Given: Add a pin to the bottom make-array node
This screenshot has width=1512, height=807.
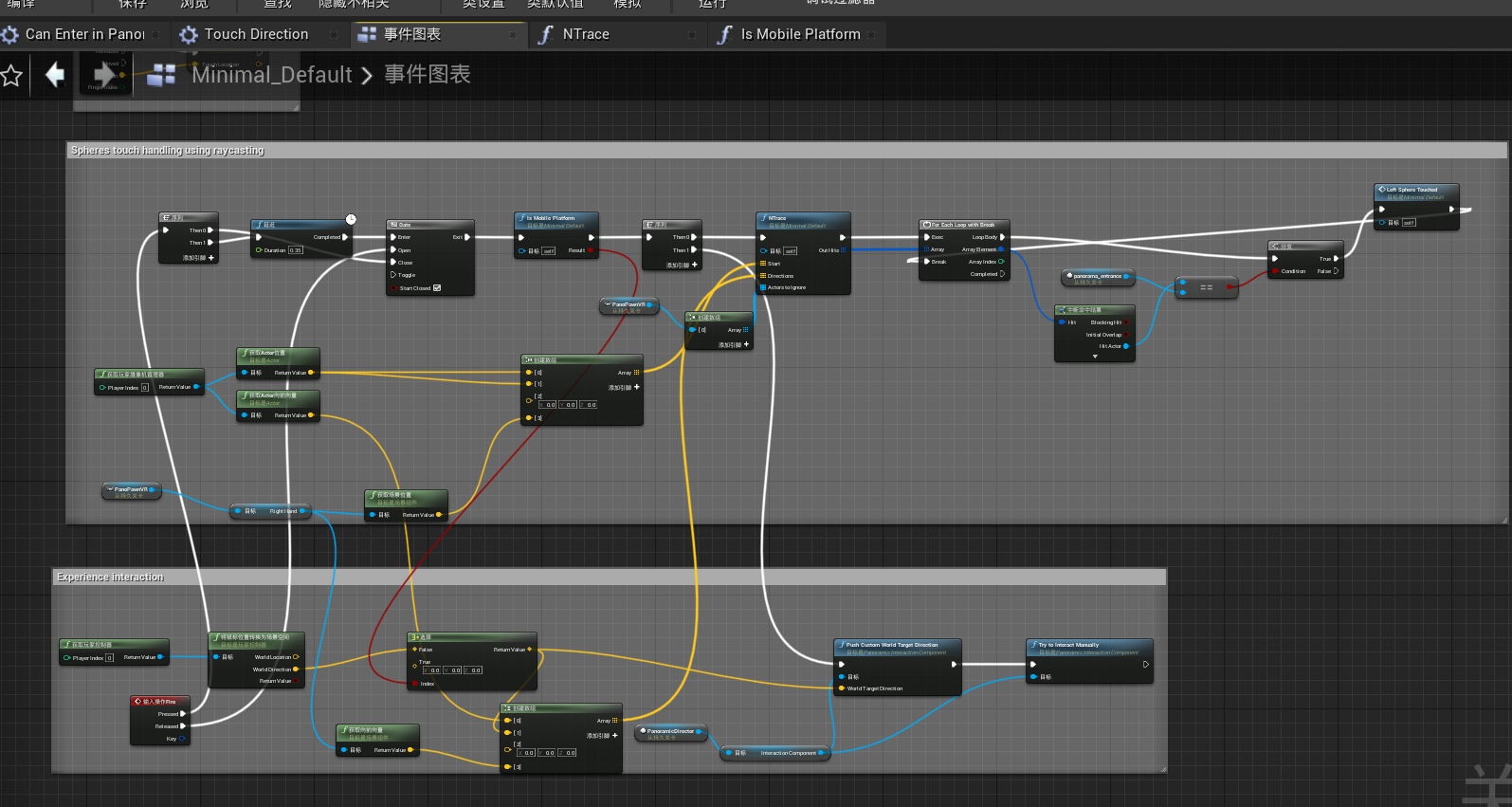Looking at the screenshot, I should (602, 735).
